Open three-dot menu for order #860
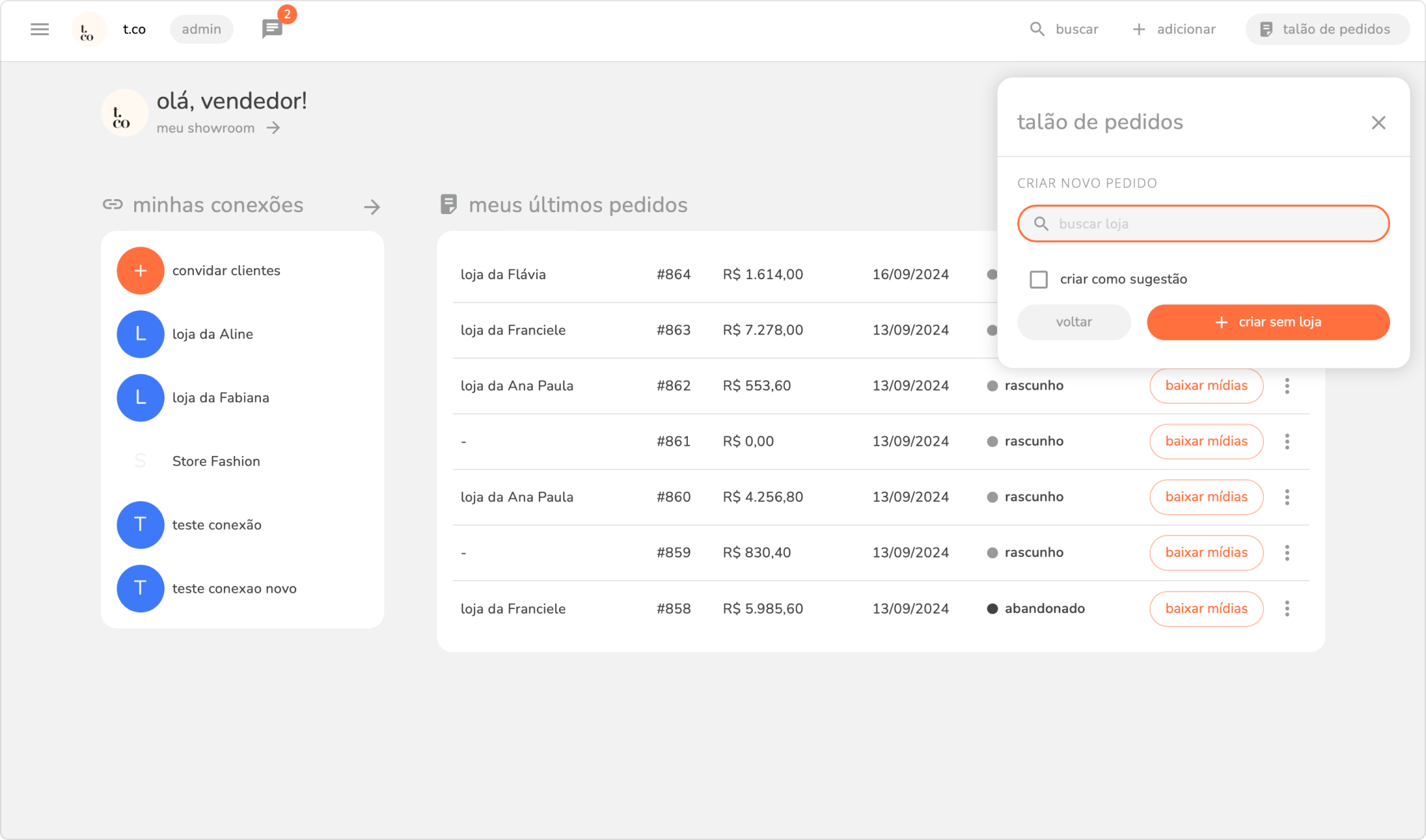This screenshot has width=1426, height=840. [1286, 497]
